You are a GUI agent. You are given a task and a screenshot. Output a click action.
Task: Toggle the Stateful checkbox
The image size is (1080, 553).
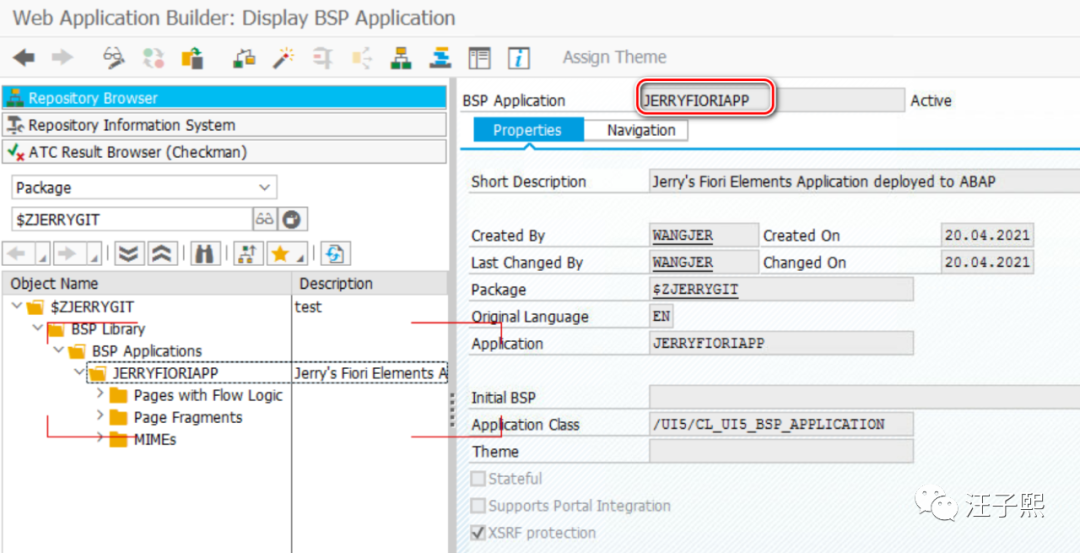click(477, 479)
